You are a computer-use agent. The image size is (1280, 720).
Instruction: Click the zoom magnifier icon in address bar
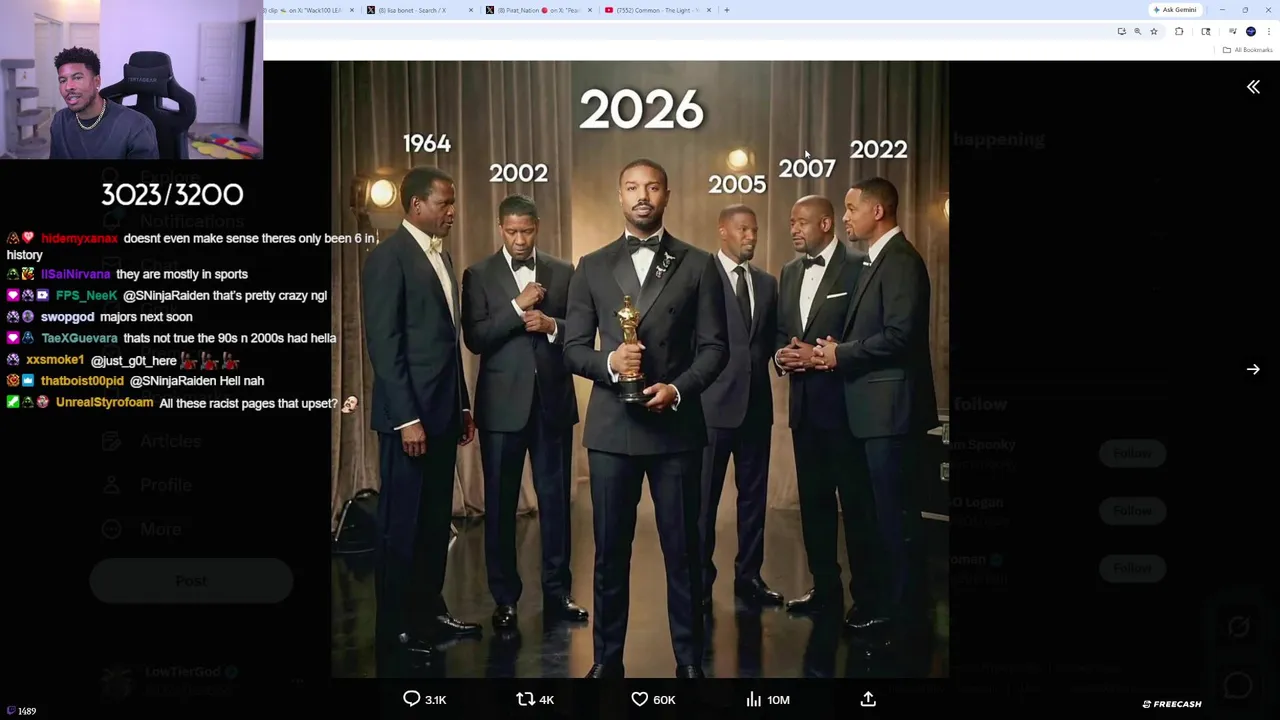coord(1137,32)
